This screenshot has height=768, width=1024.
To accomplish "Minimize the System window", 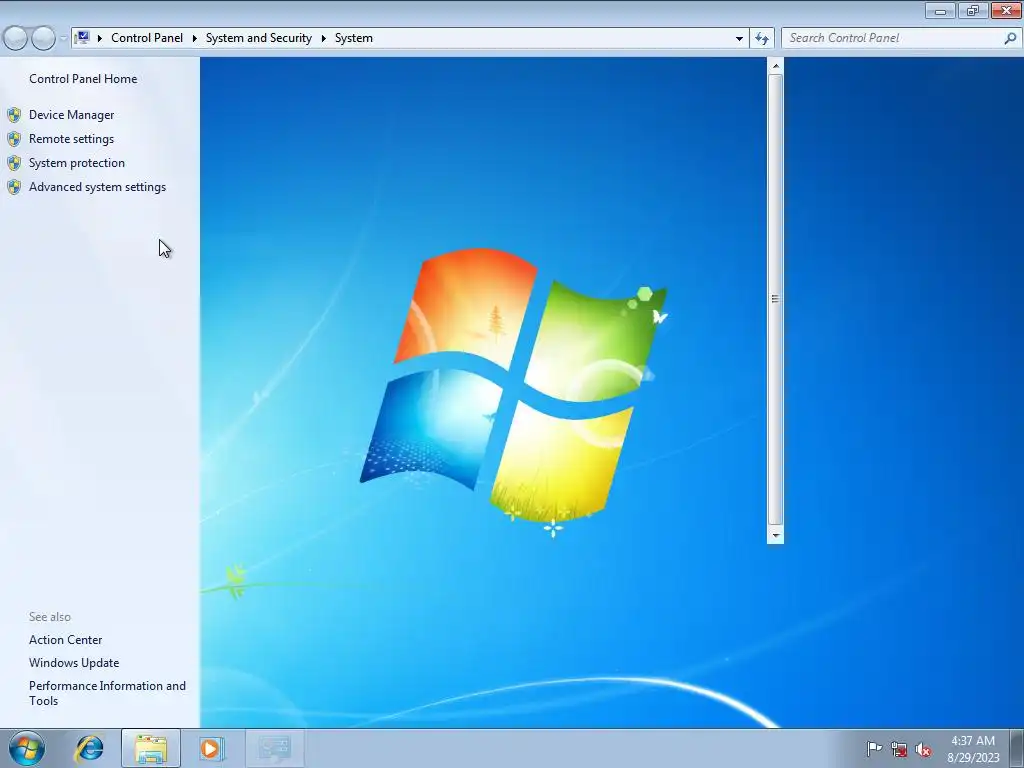I will (x=940, y=11).
